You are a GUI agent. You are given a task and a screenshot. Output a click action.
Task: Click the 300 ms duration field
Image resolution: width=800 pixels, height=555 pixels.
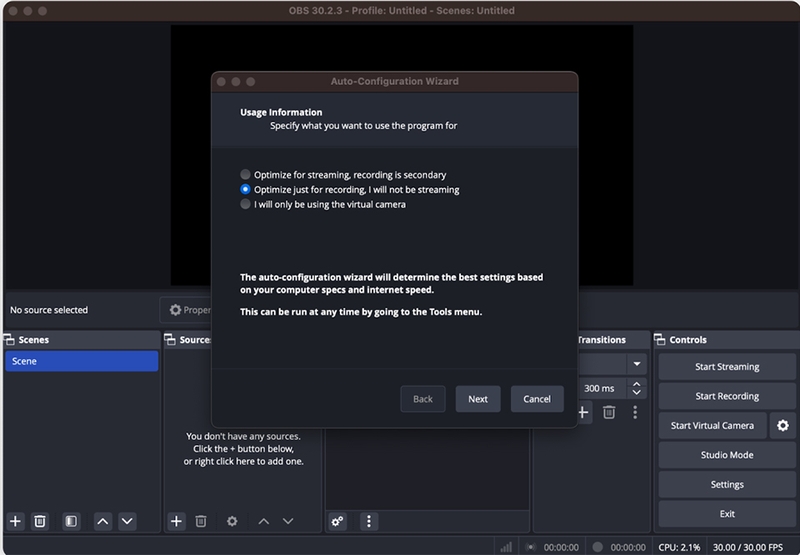[x=602, y=388]
